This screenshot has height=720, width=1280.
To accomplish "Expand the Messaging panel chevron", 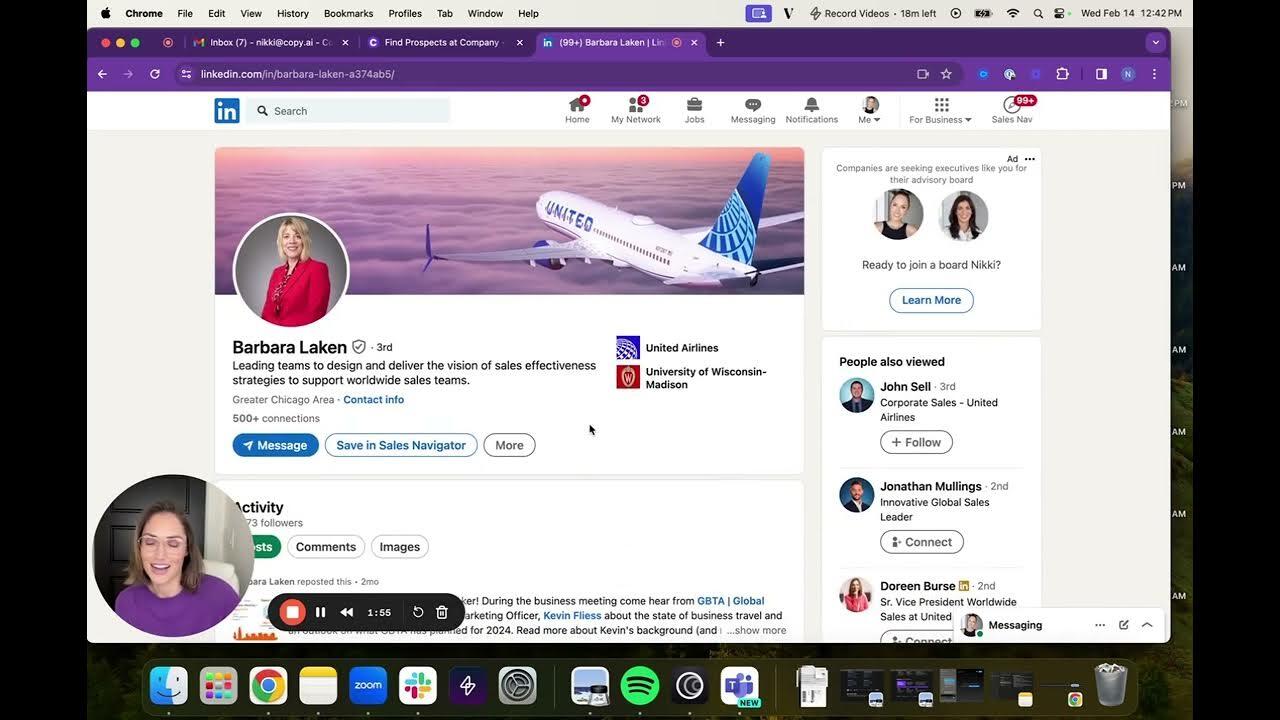I will [x=1147, y=625].
